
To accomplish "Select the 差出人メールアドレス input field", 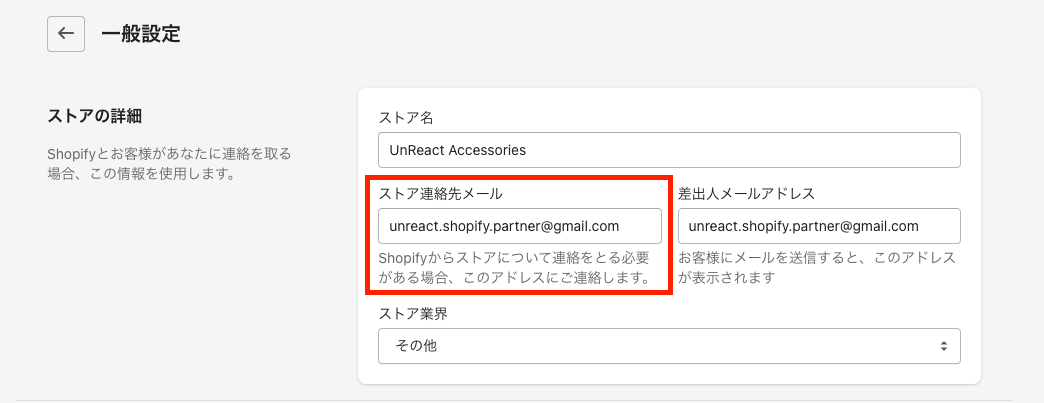I will click(818, 226).
